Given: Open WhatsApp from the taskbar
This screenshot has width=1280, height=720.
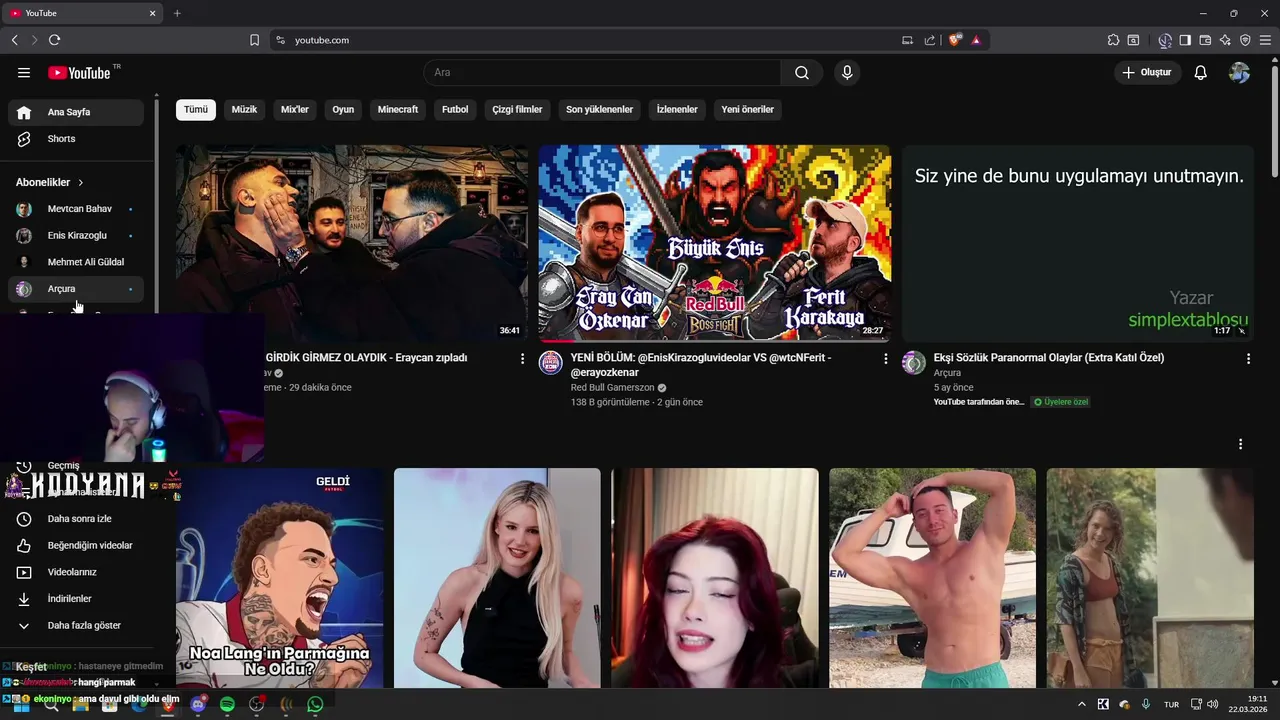Looking at the screenshot, I should [x=315, y=704].
